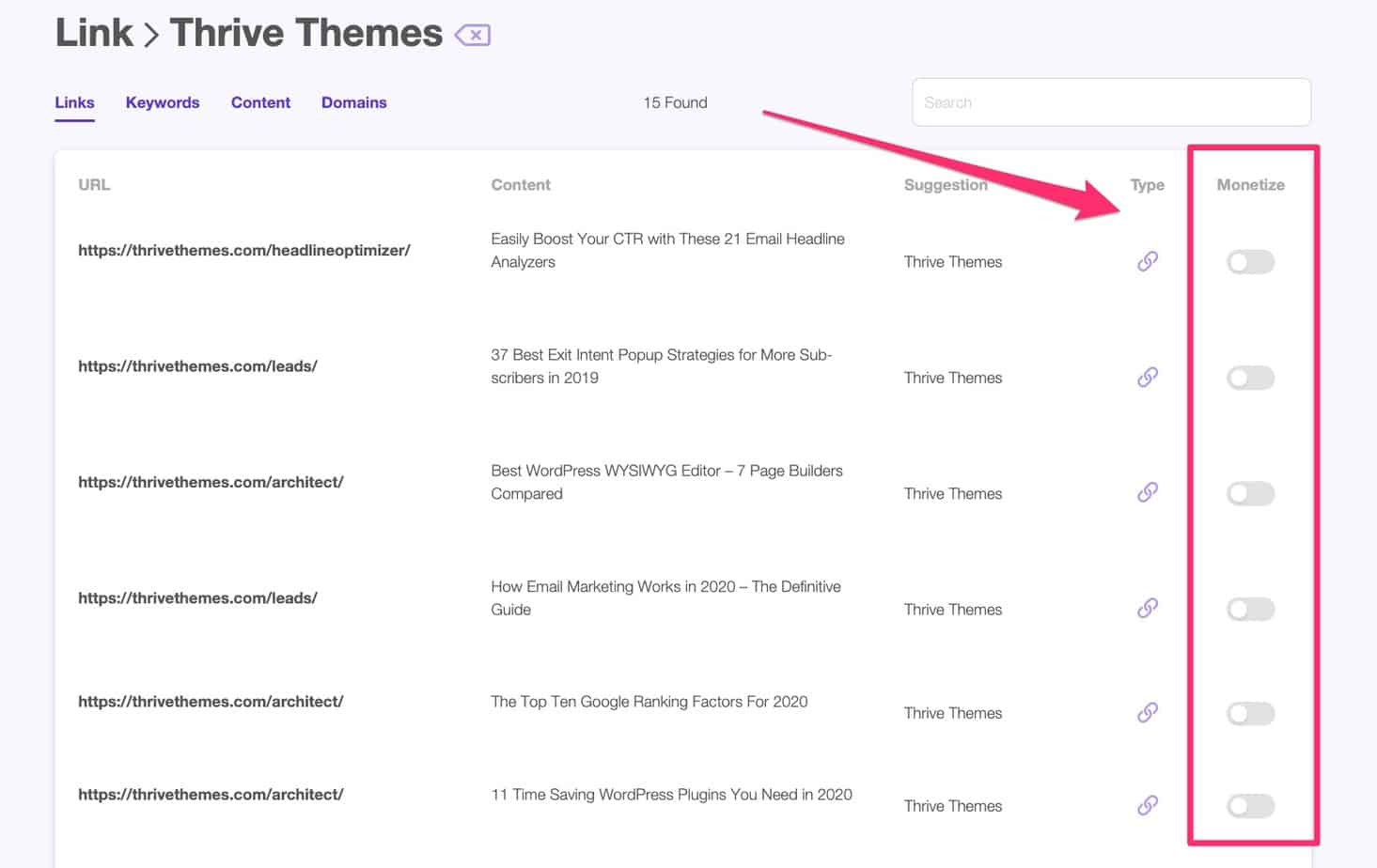Open the Content tab
Image resolution: width=1377 pixels, height=868 pixels.
(x=260, y=102)
